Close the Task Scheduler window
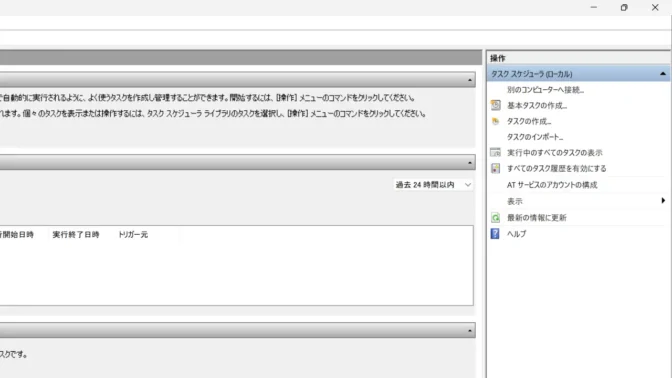672x378 pixels. 655,7
